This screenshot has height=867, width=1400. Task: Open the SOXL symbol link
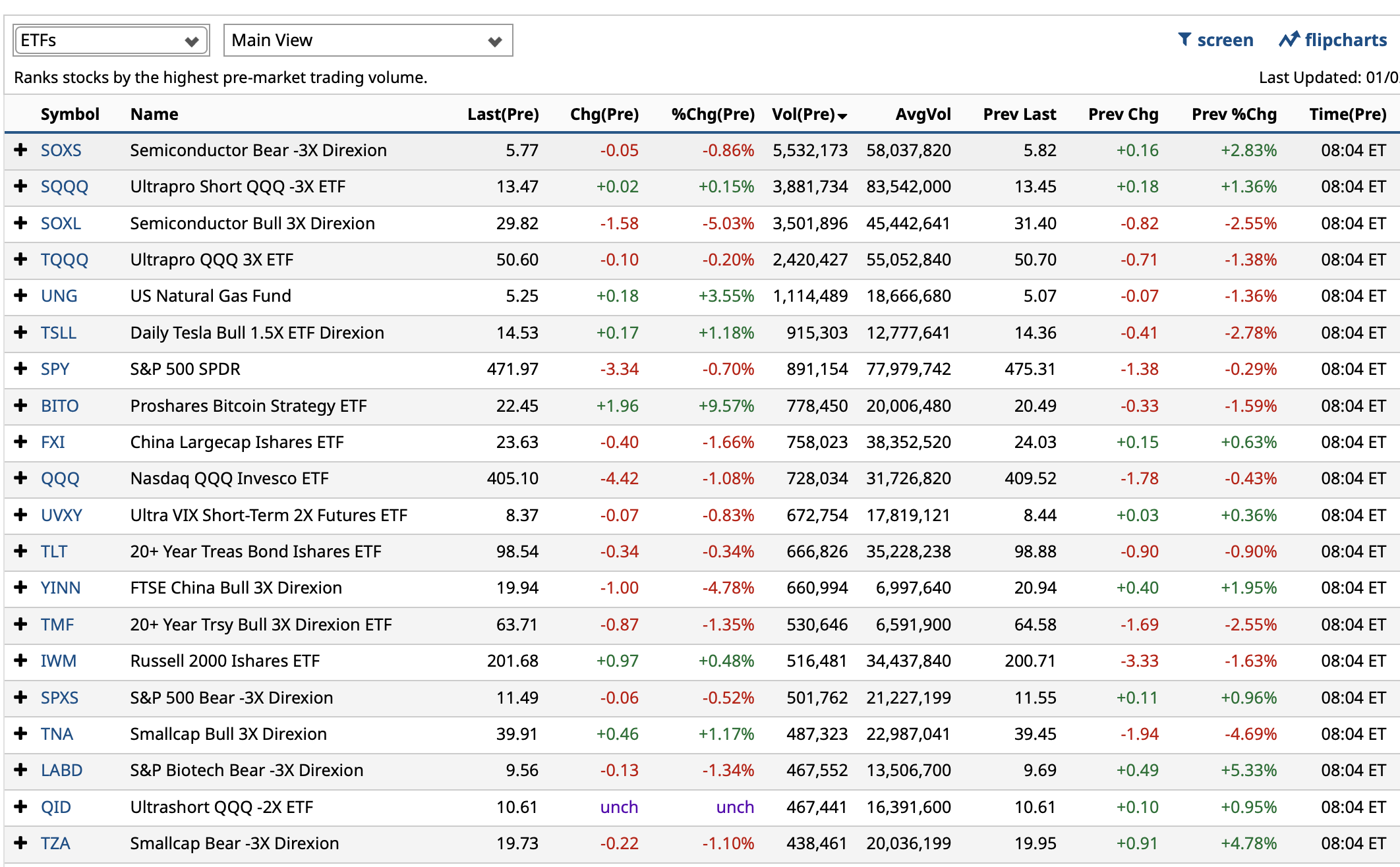(61, 223)
